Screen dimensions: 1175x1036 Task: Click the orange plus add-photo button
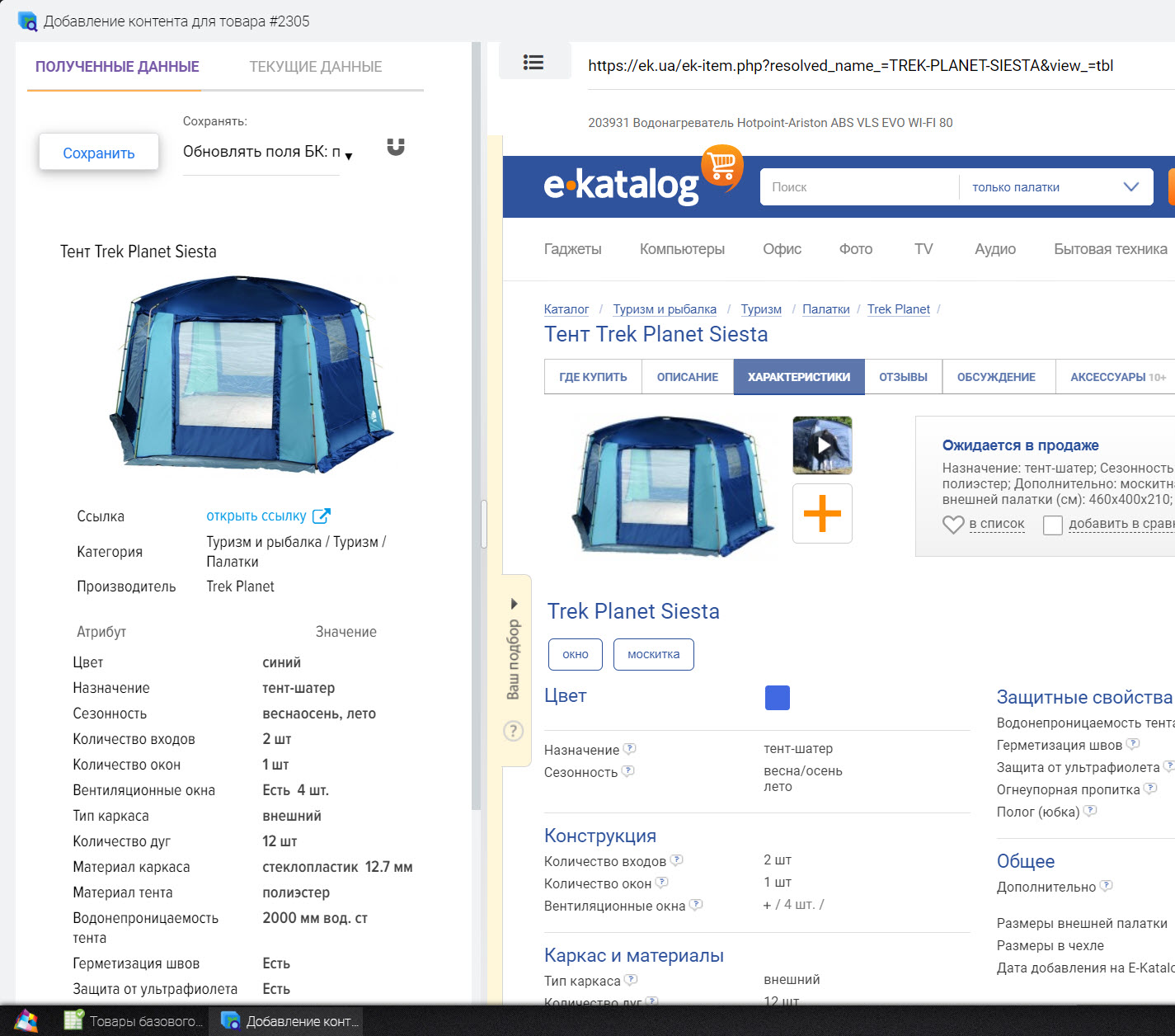point(822,513)
